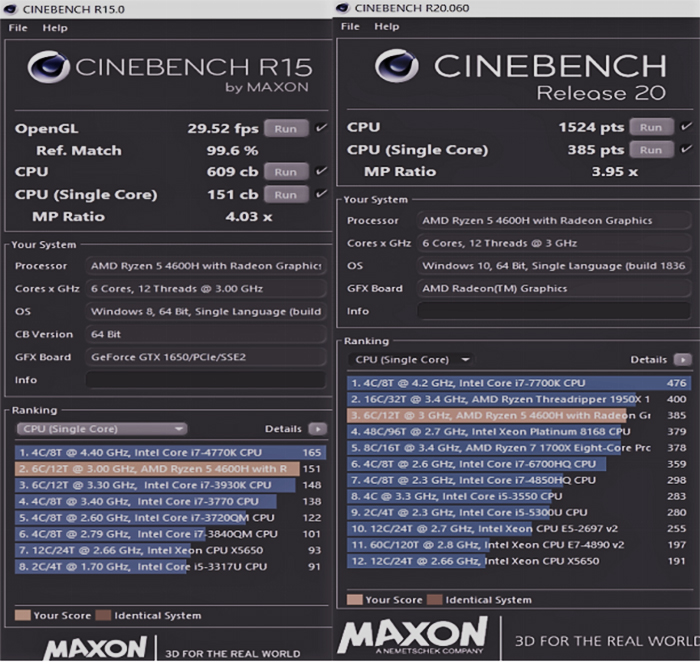Click the Info input field in R20
The width and height of the screenshot is (700, 662).
coord(554,311)
